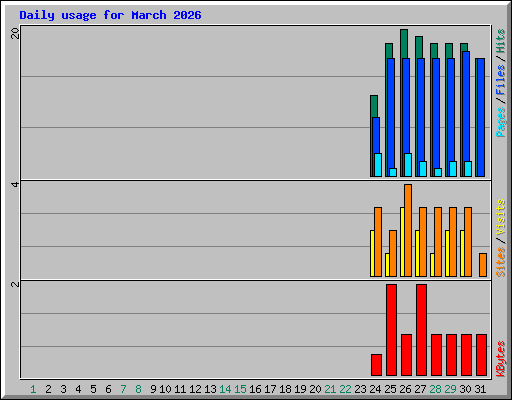The image size is (512, 400).
Task: Click the 'Daily usage for March 2026' title
Action: 110,15
